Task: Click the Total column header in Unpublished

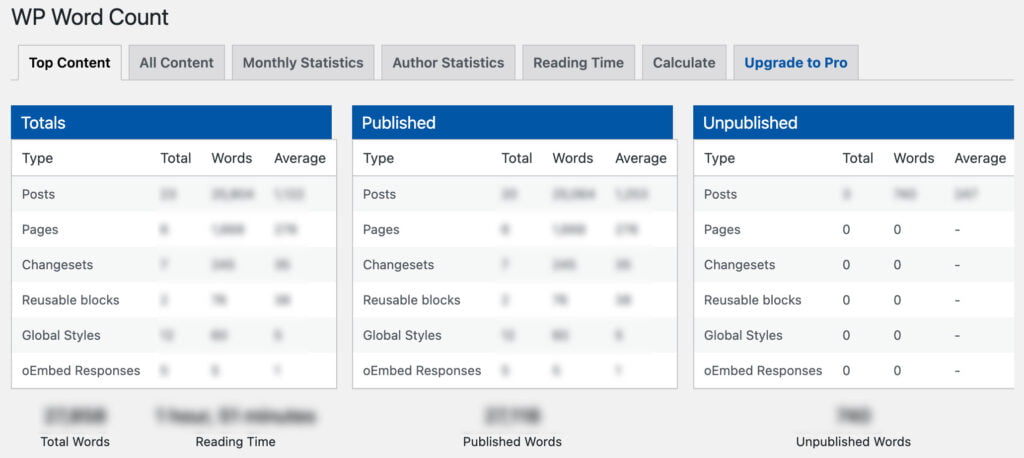Action: [857, 158]
